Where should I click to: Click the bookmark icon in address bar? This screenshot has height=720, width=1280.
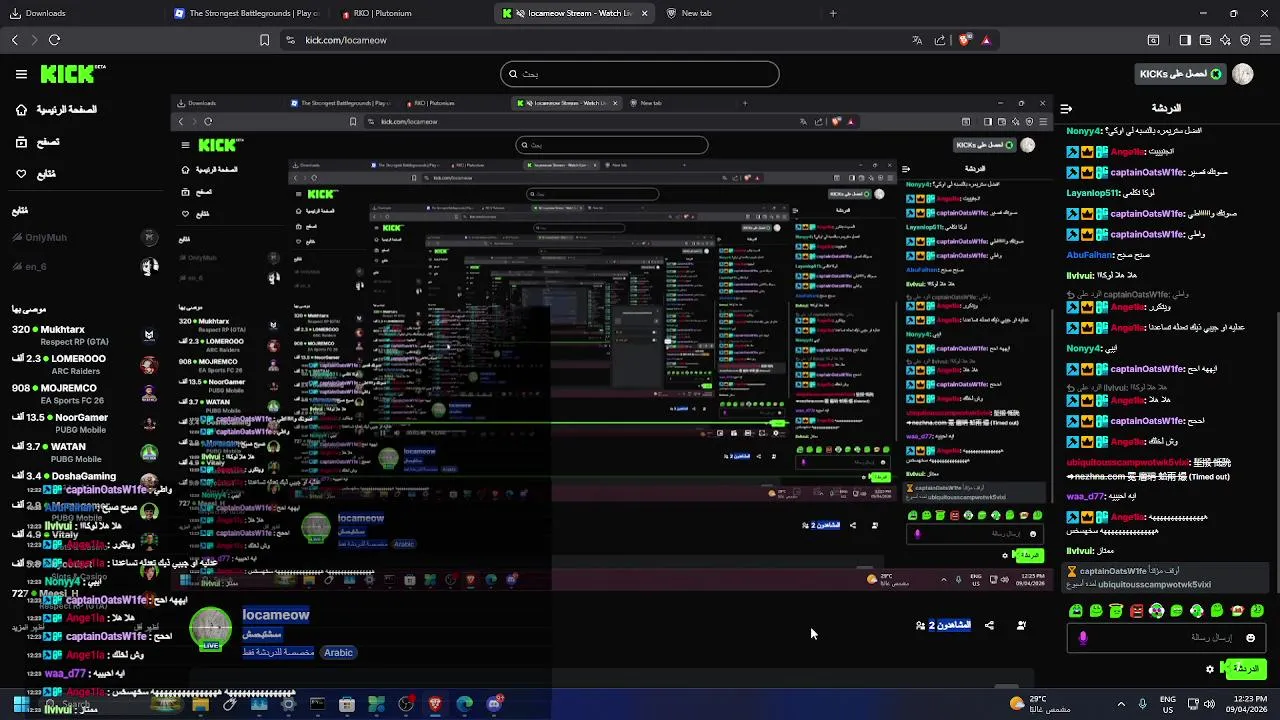click(x=264, y=40)
